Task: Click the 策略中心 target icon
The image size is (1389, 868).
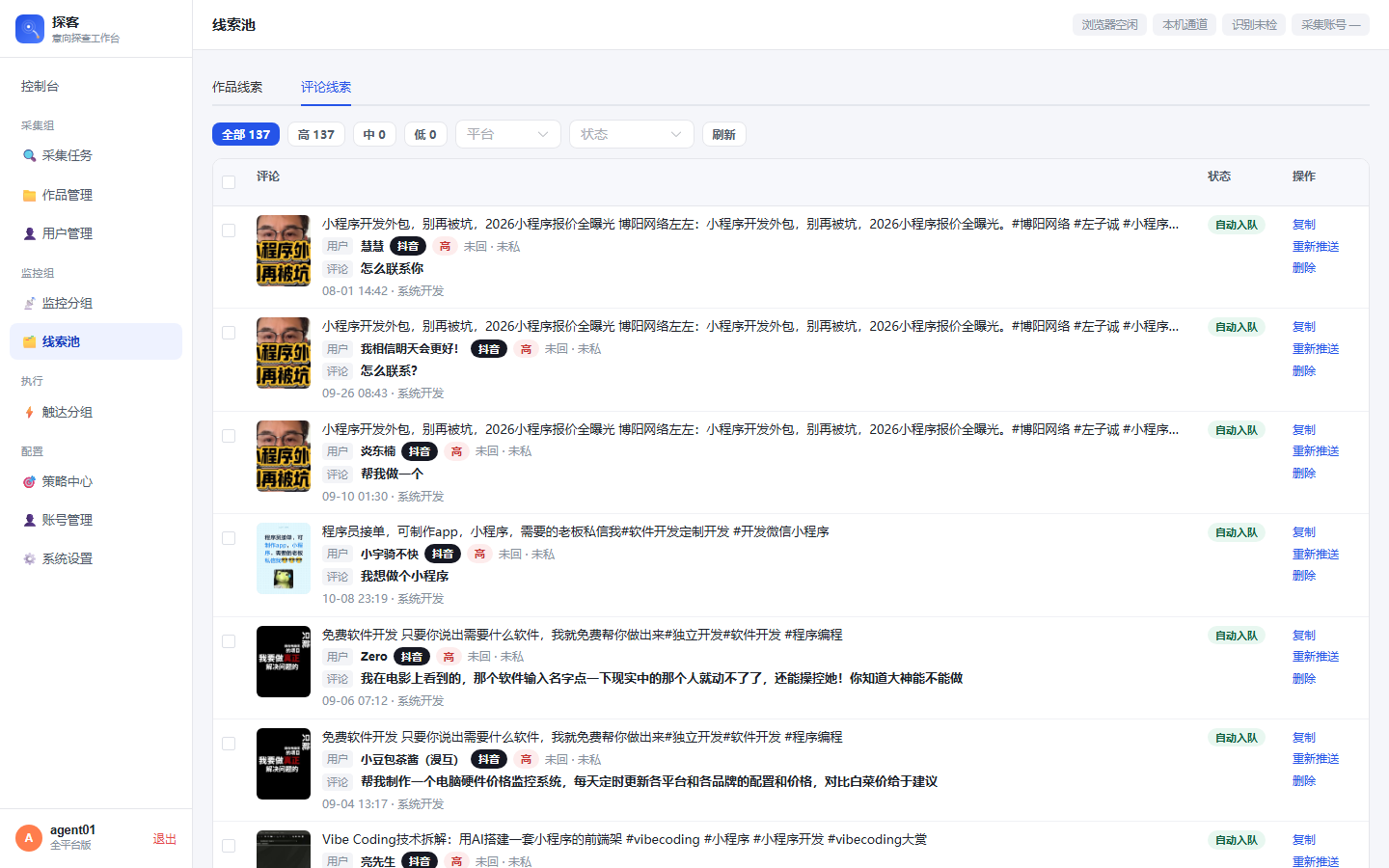Action: (x=29, y=481)
